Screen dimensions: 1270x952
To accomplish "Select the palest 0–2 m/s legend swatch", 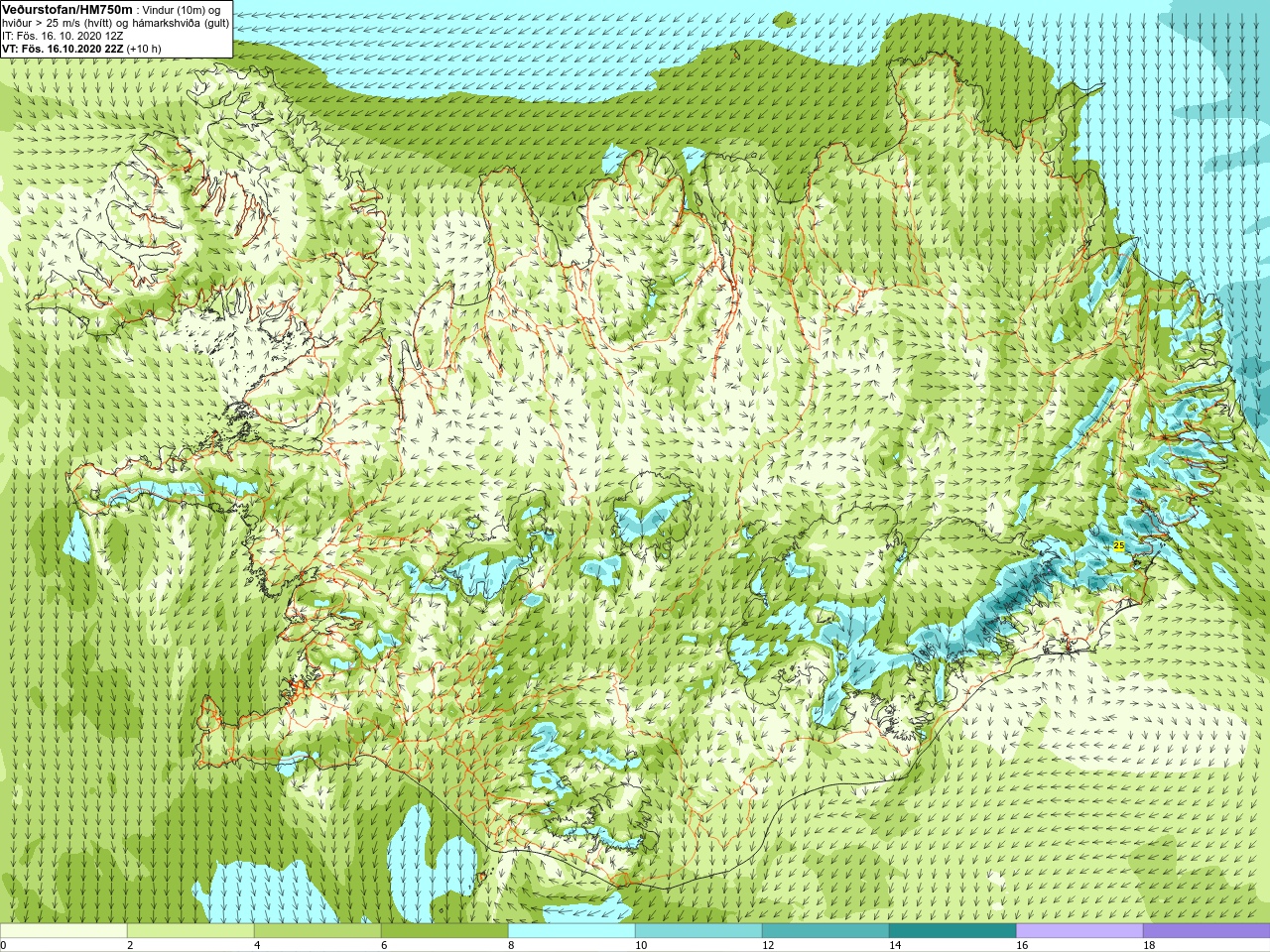I will 63,931.
